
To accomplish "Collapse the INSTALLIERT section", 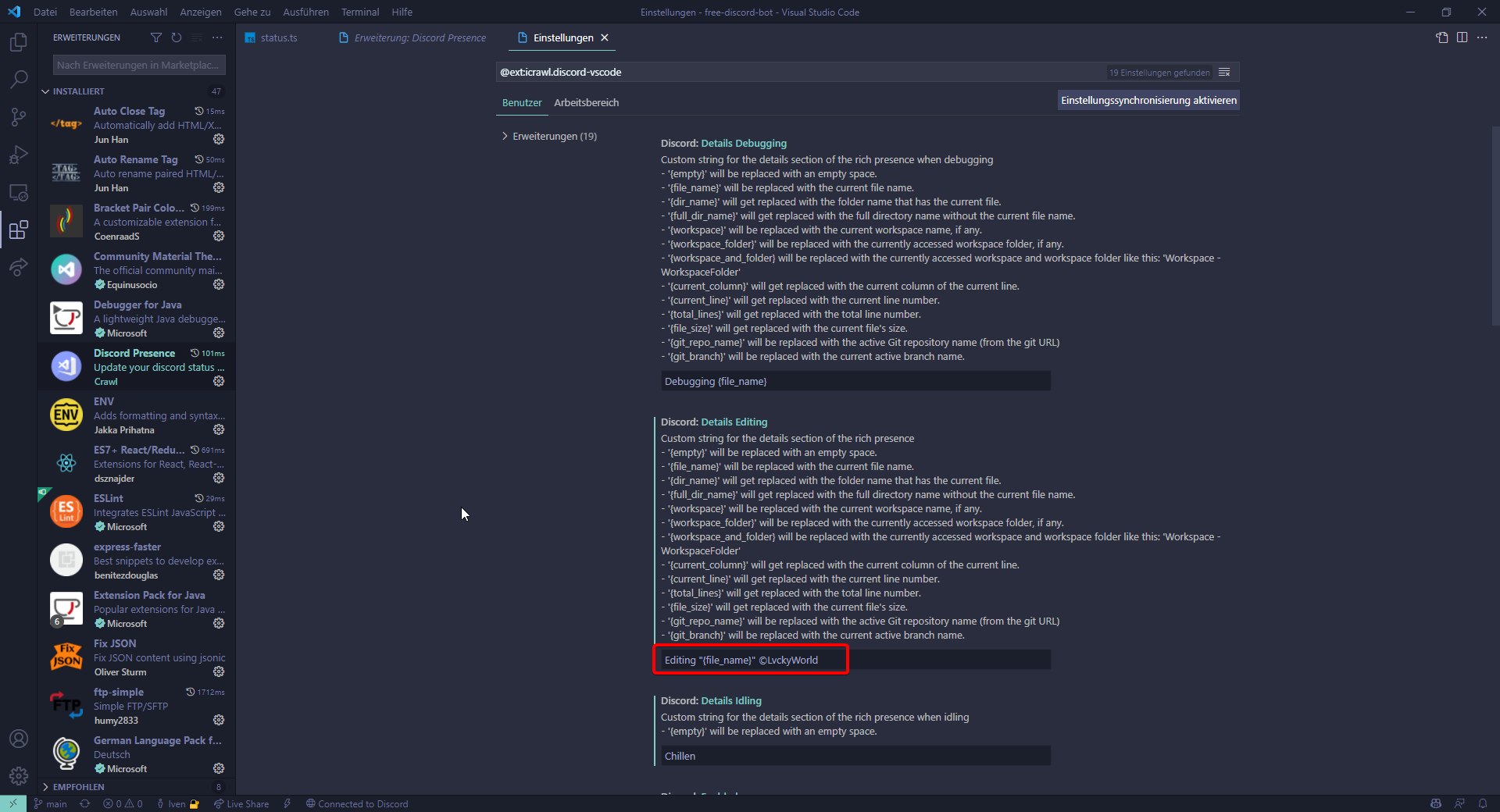I will click(46, 91).
